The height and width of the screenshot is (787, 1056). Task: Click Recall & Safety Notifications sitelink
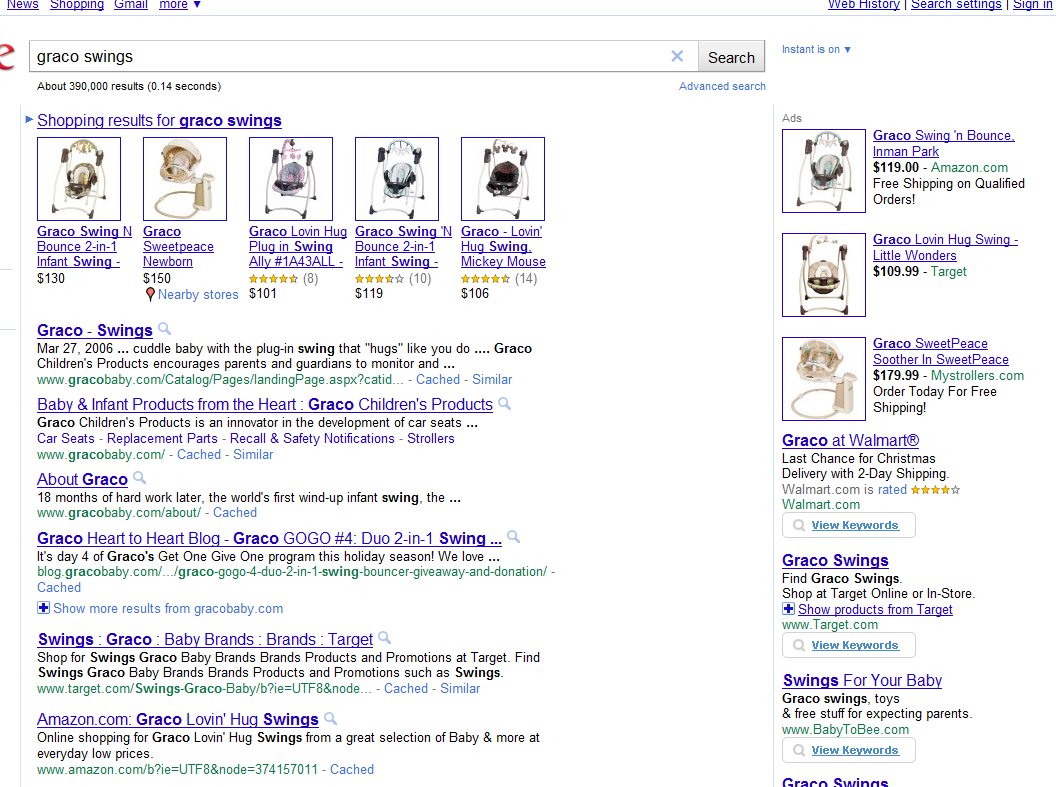tap(312, 438)
